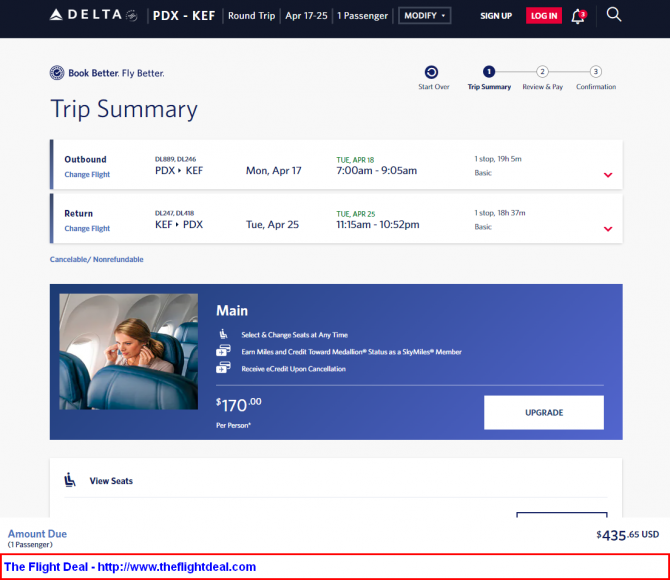670x580 pixels.
Task: Click the SIGN UP link
Action: 496,16
